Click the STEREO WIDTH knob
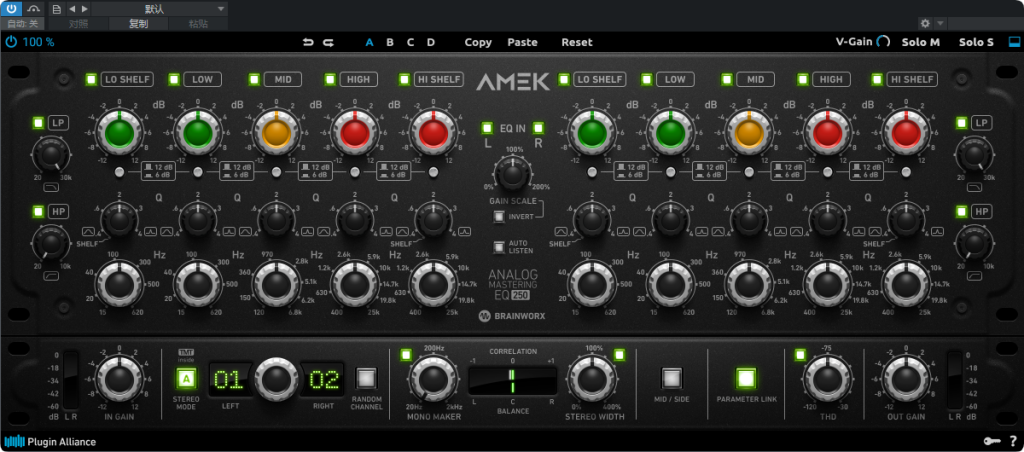Screen dimensions: 1024x452 pos(592,379)
